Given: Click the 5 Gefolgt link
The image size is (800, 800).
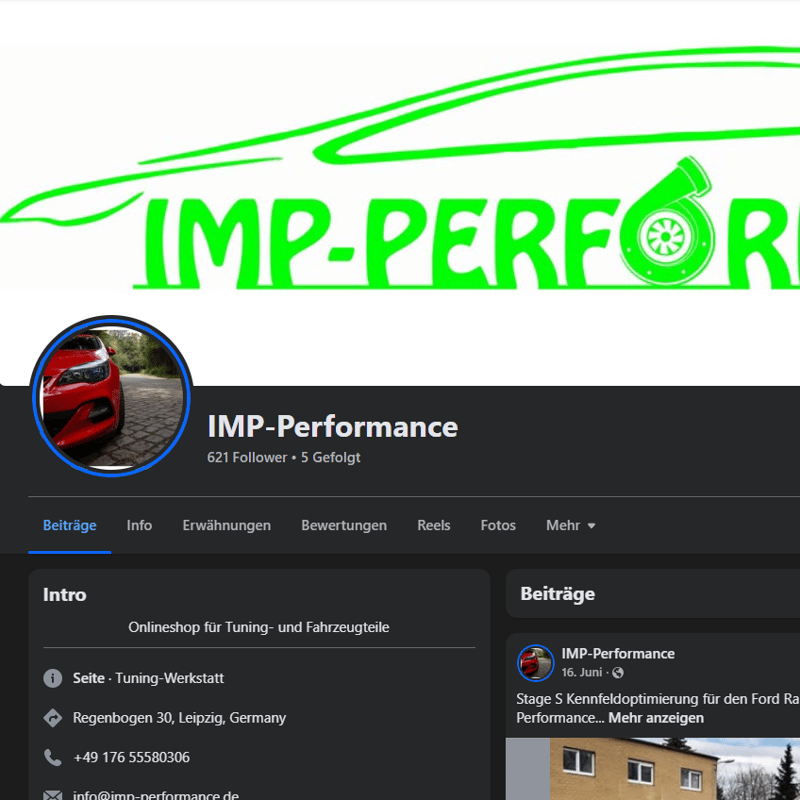Looking at the screenshot, I should click(331, 457).
